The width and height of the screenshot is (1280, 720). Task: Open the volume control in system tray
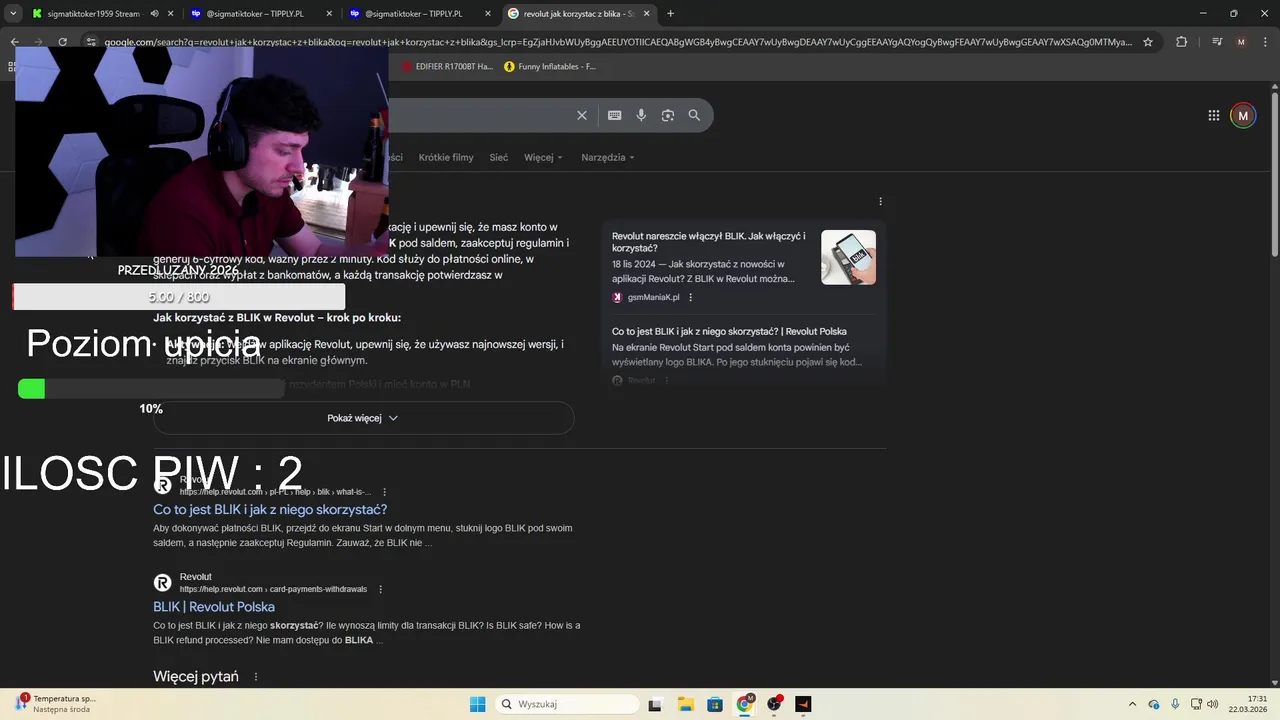(x=1212, y=704)
